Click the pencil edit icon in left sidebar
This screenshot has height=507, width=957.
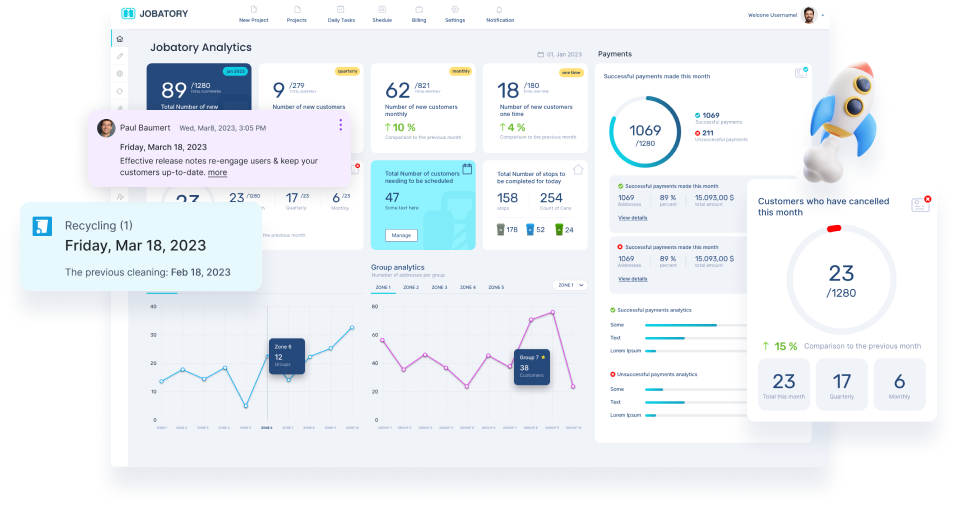(x=120, y=56)
